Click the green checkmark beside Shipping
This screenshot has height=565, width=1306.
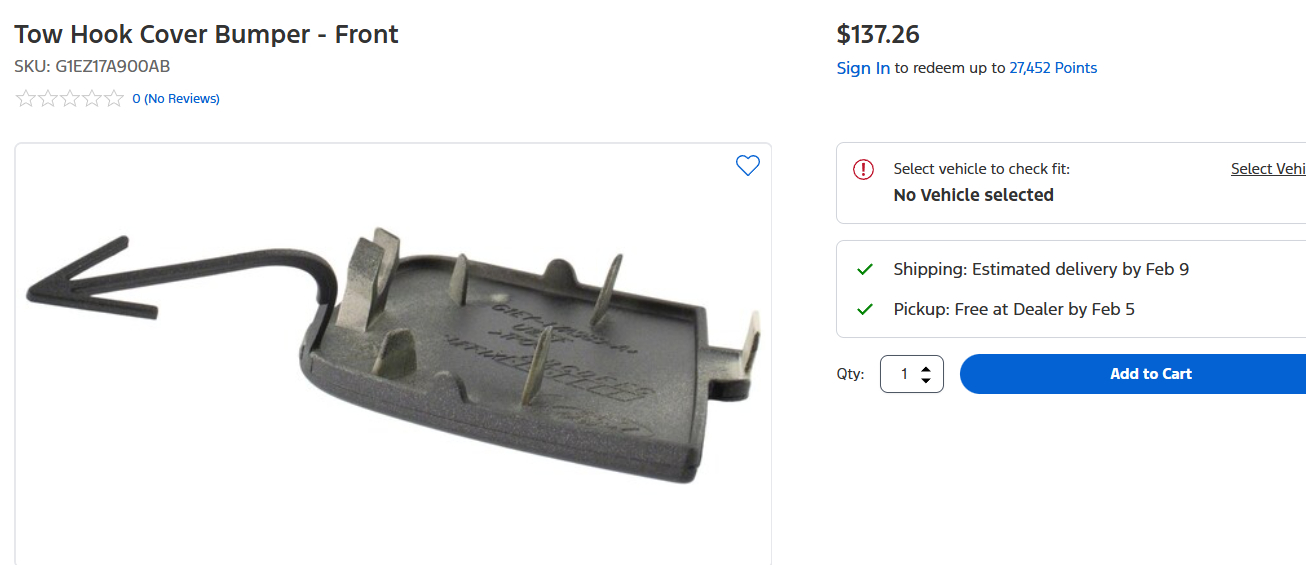click(x=865, y=270)
